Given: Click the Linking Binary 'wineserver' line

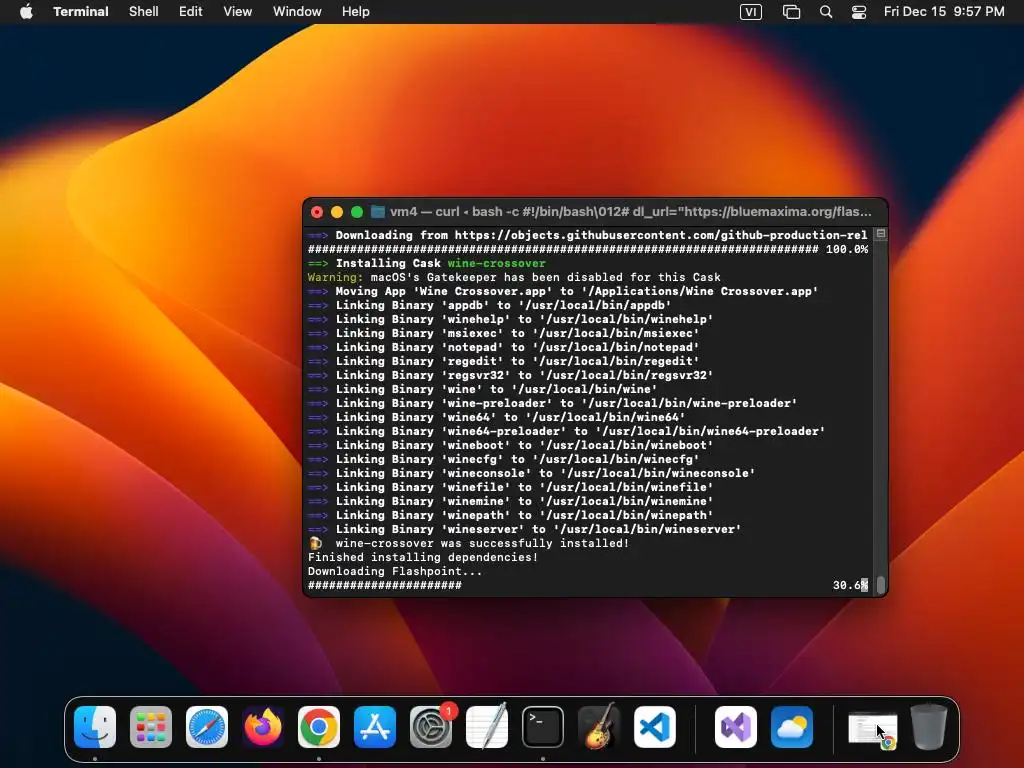Looking at the screenshot, I should click(524, 529).
